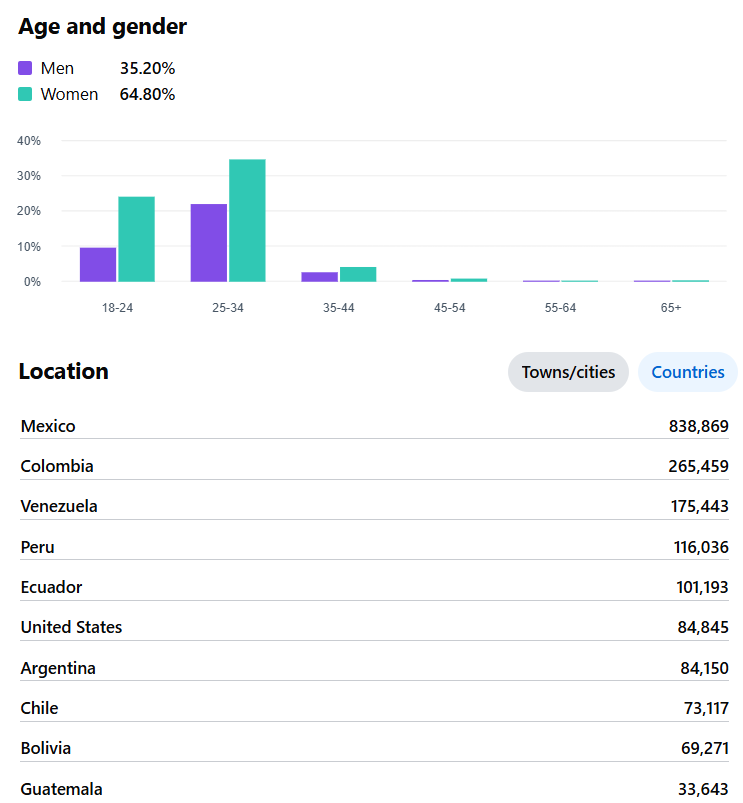Click the men bar for 35-44
The height and width of the screenshot is (803, 743).
click(x=319, y=277)
